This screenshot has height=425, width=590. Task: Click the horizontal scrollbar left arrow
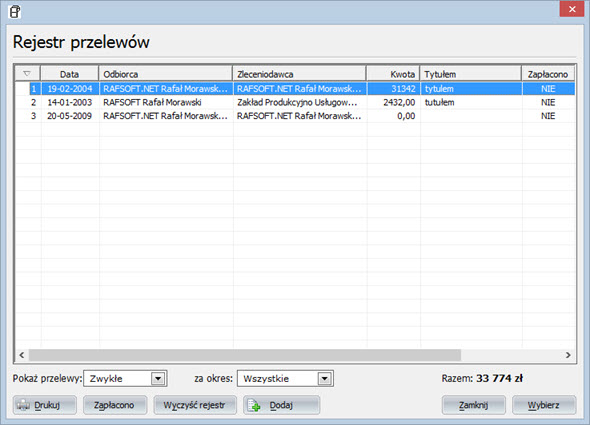click(x=22, y=355)
